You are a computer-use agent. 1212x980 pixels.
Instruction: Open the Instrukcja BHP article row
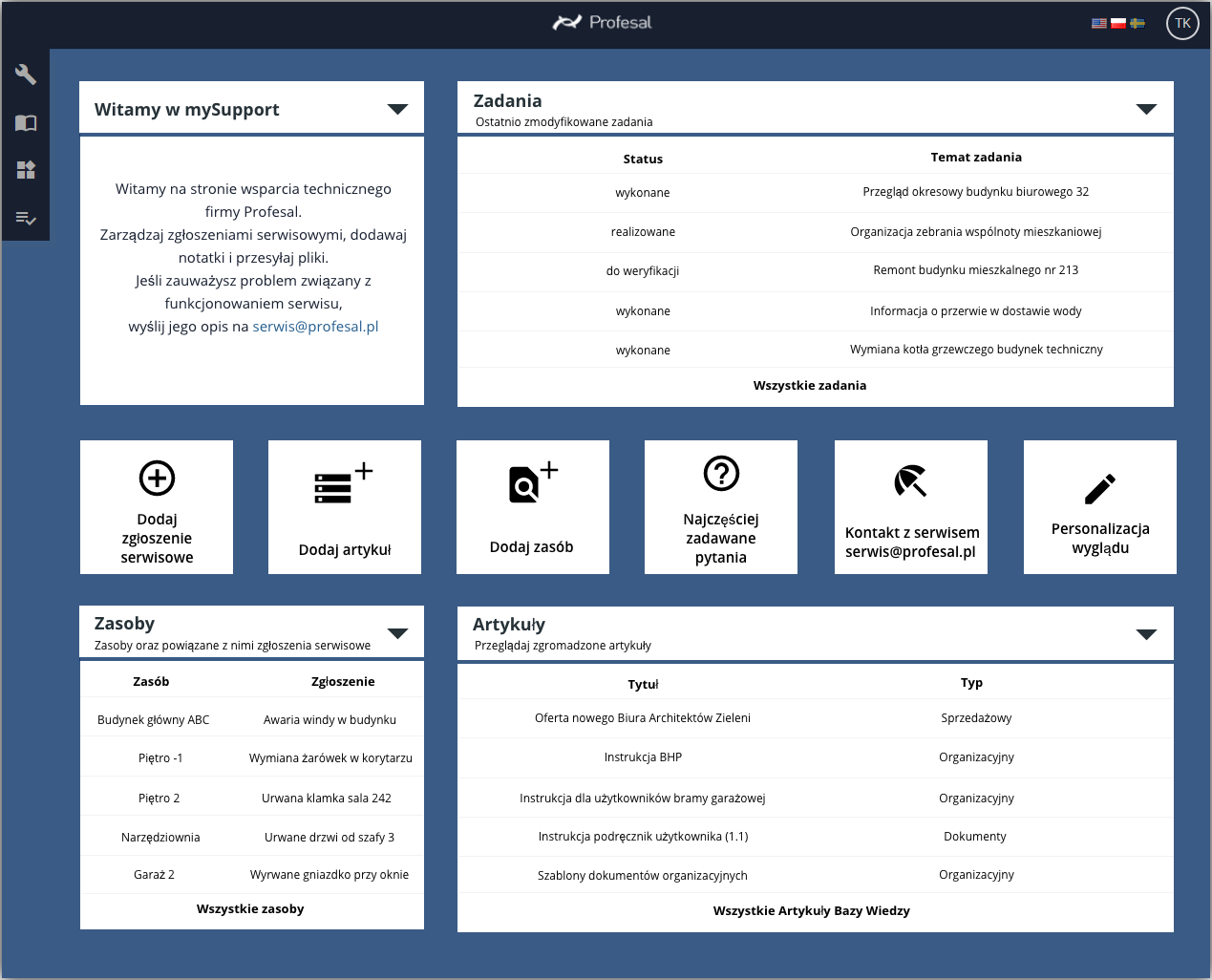tap(643, 757)
